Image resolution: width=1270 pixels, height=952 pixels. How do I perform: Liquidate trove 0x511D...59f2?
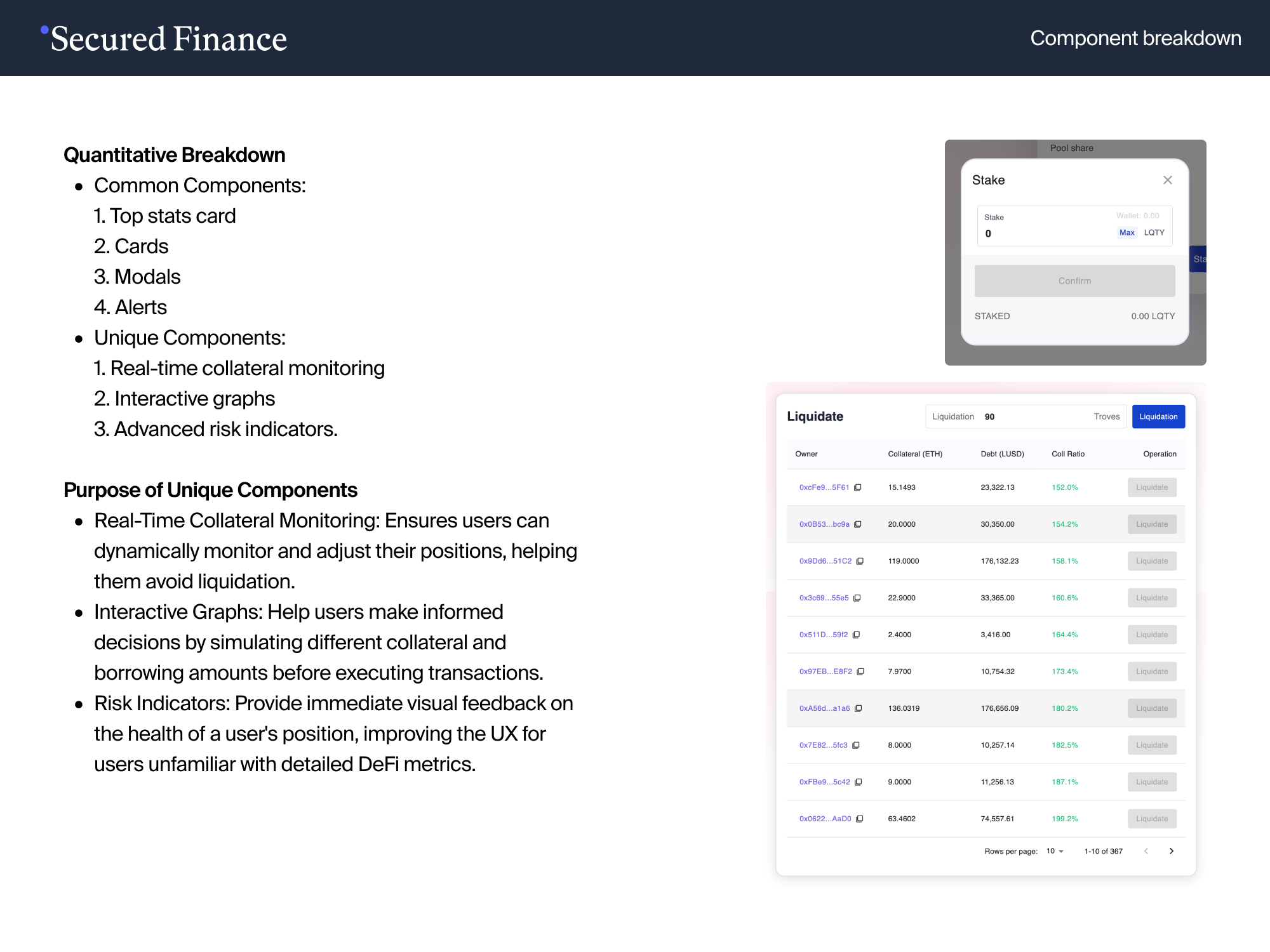pos(1152,635)
